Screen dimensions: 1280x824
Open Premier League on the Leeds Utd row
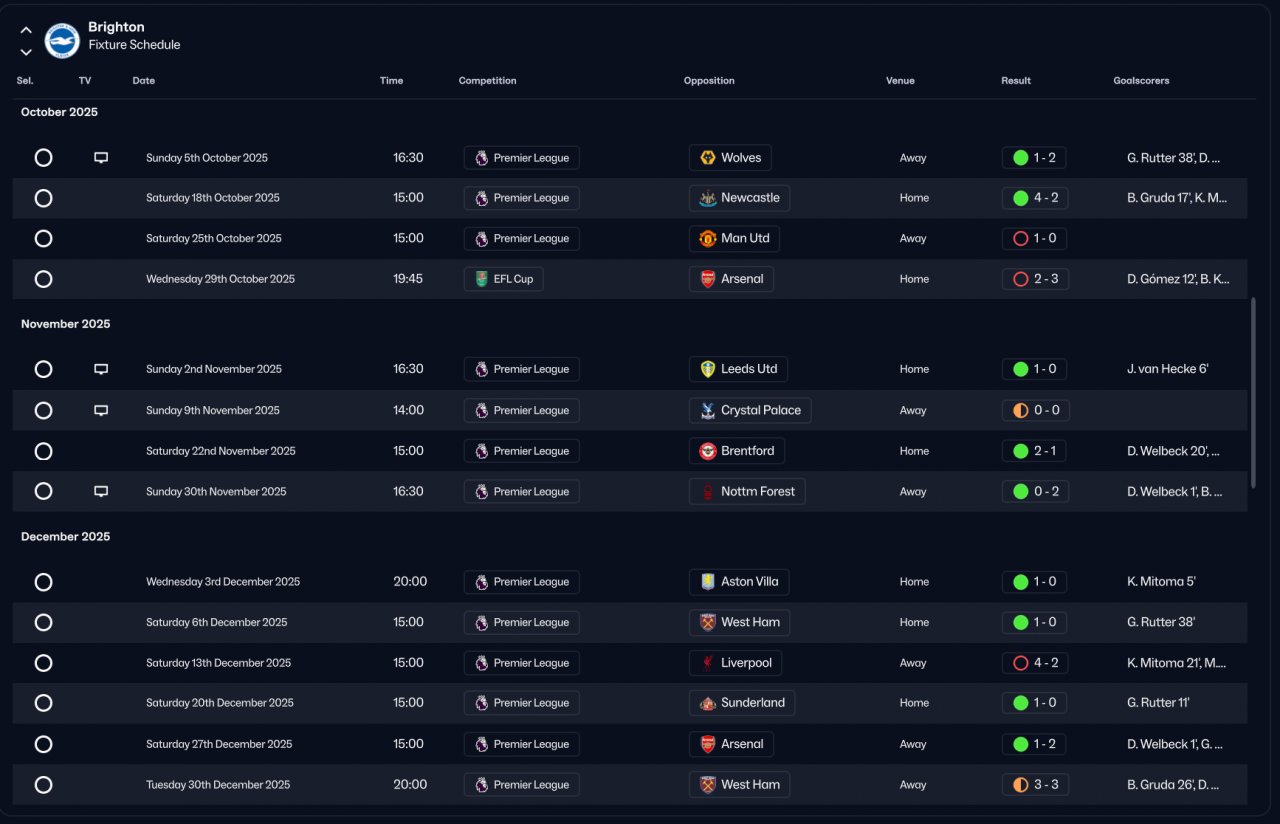tap(521, 369)
